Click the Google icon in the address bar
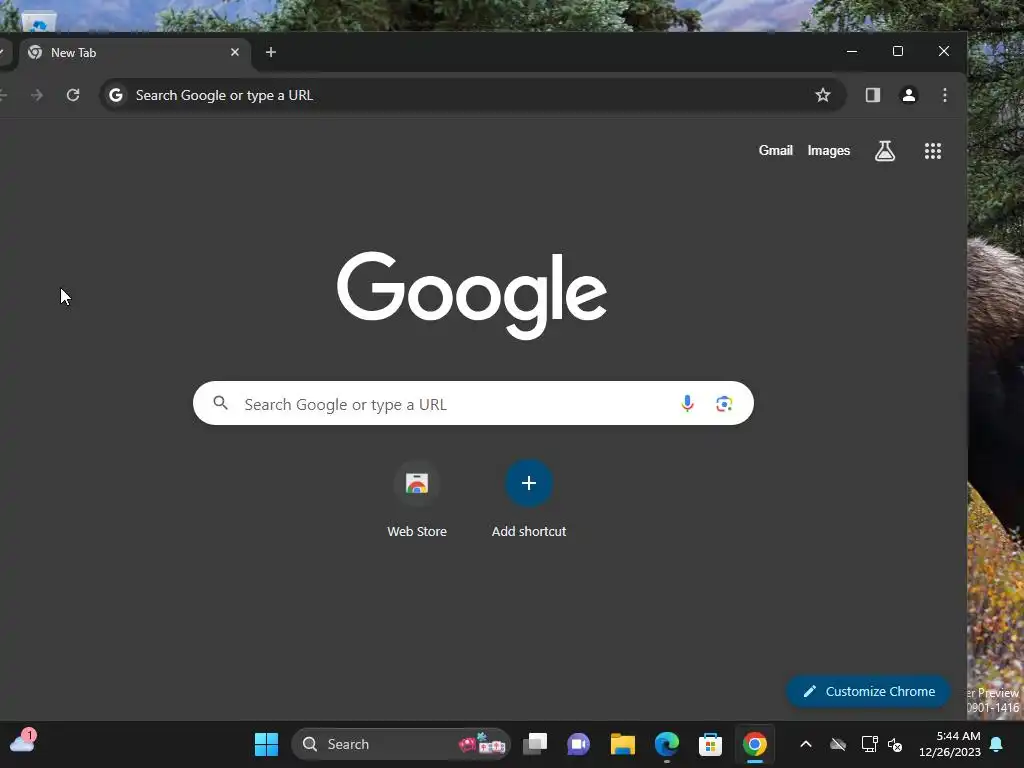 coord(116,95)
